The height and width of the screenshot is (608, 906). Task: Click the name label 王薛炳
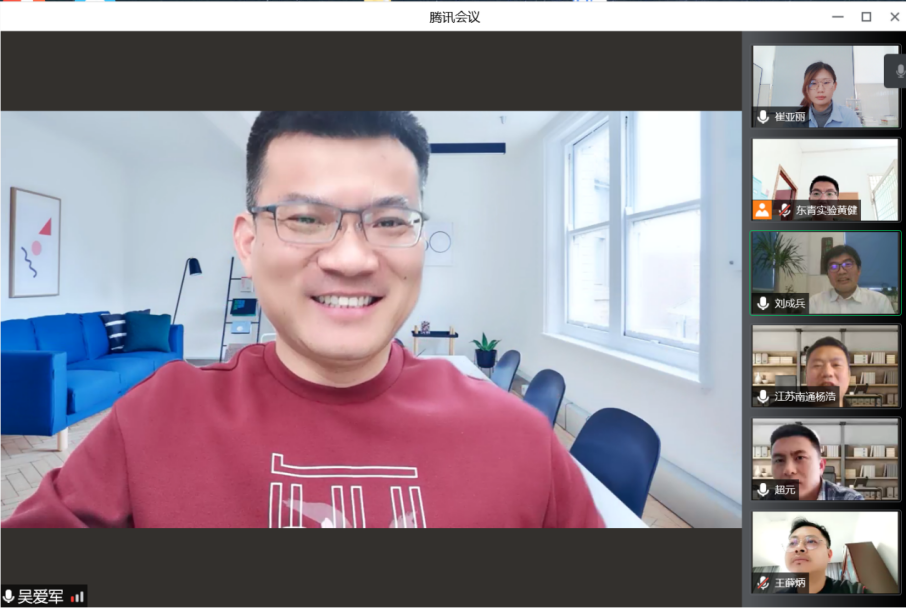point(790,583)
